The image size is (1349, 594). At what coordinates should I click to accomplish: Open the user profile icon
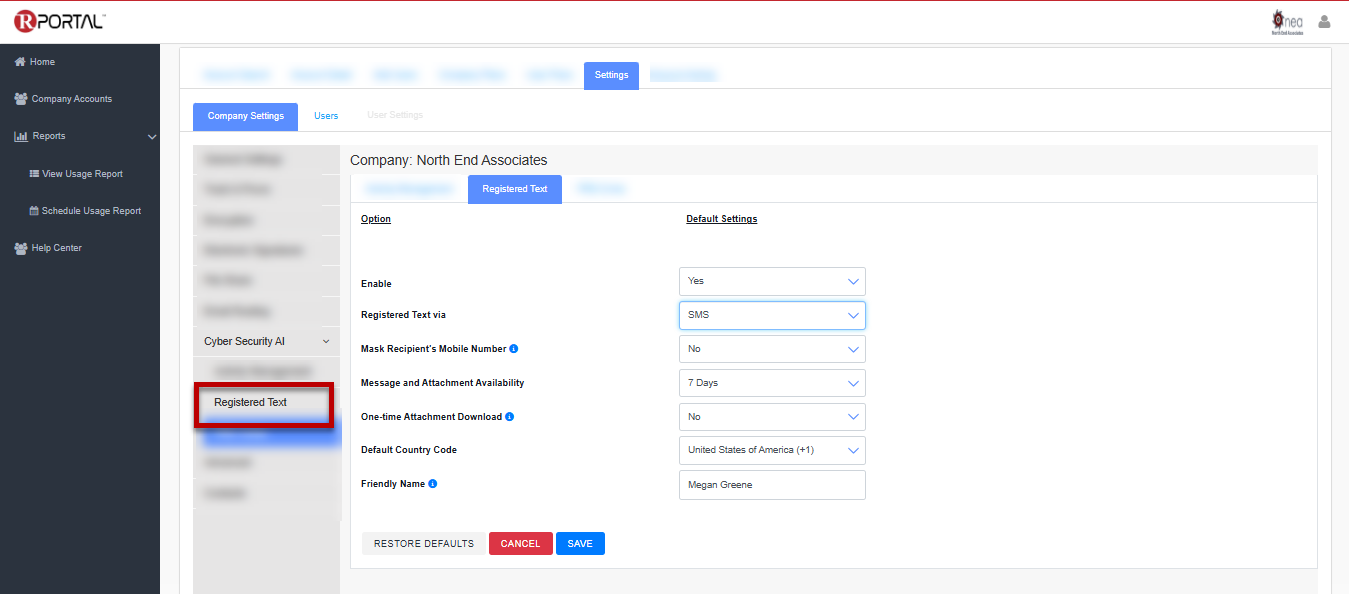pyautogui.click(x=1325, y=21)
